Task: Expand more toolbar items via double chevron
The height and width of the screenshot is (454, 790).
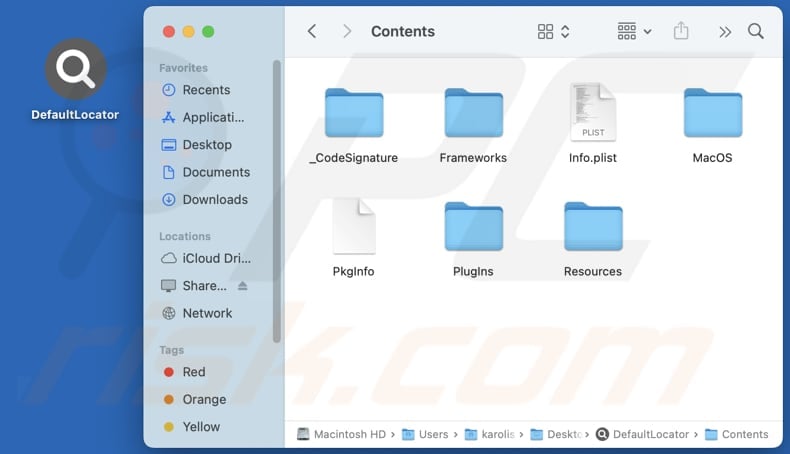Action: (x=725, y=32)
